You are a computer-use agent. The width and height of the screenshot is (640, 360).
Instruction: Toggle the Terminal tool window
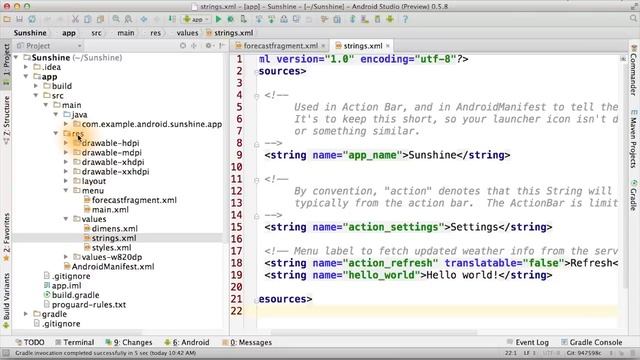coord(75,342)
